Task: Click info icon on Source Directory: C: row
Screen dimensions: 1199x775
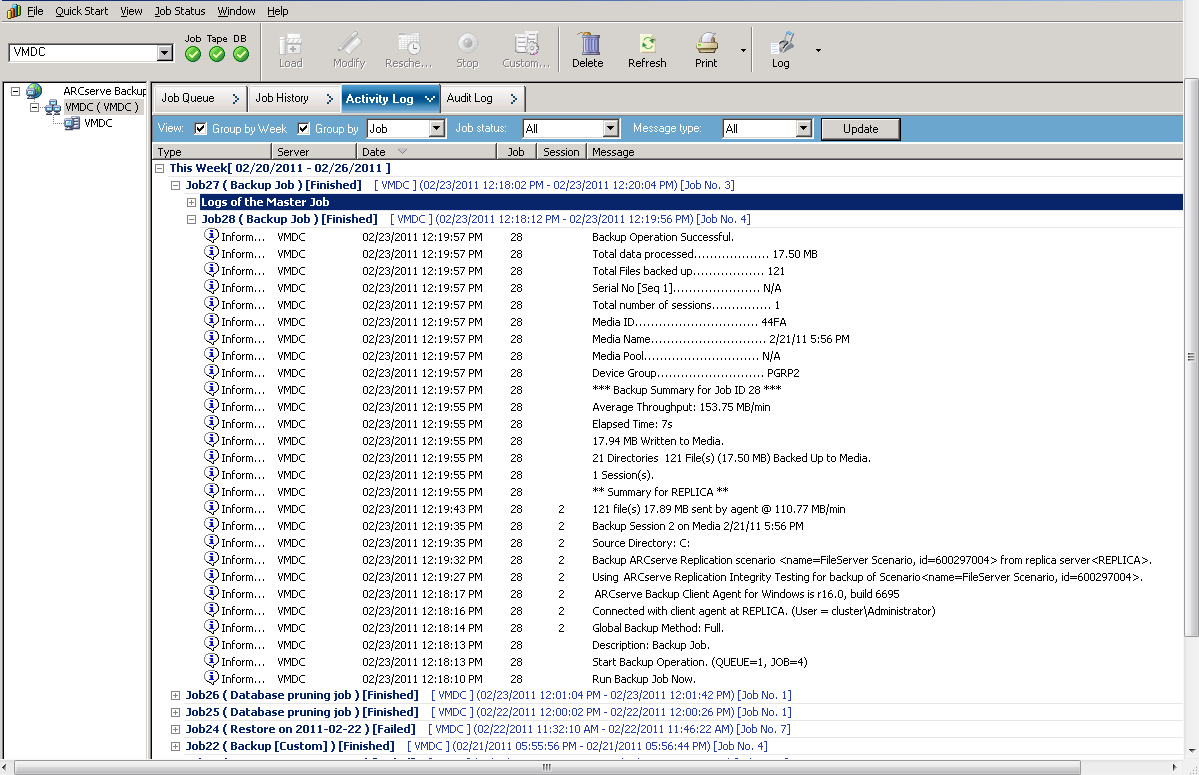Action: [212, 542]
